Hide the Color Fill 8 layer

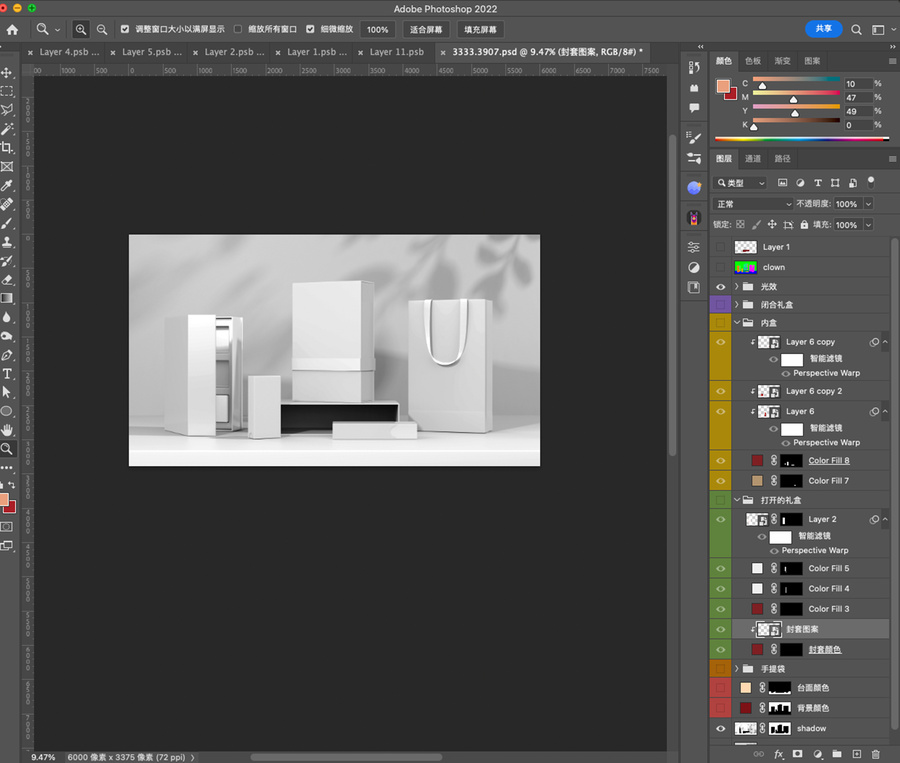pos(720,460)
